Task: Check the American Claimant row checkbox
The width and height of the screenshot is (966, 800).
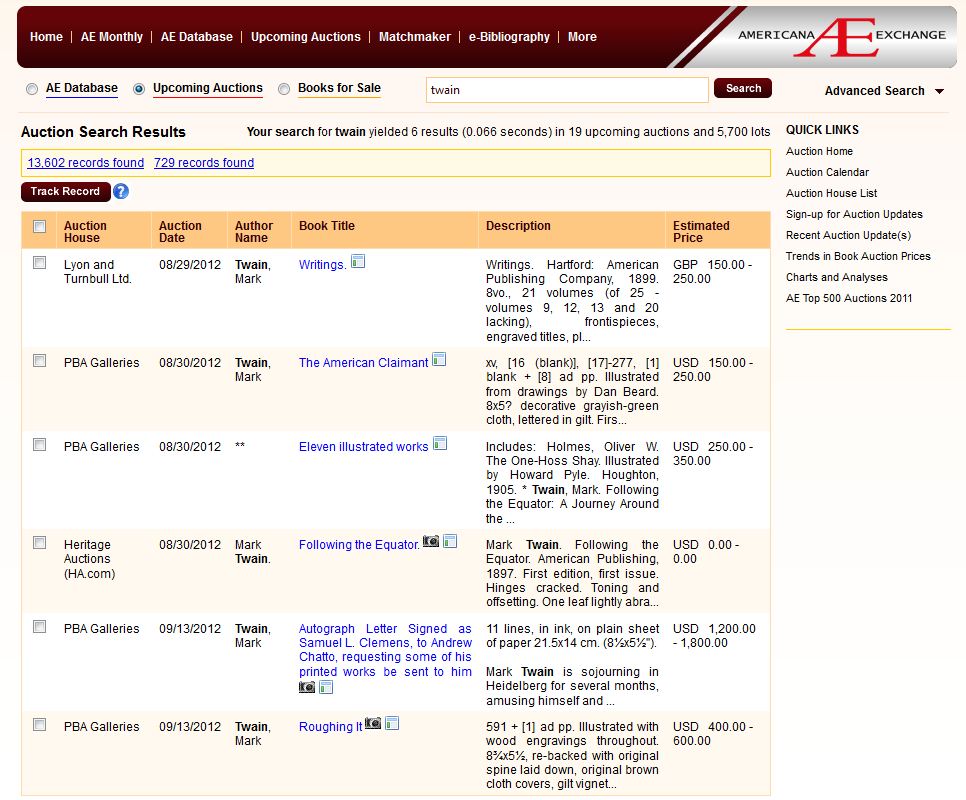Action: point(39,361)
